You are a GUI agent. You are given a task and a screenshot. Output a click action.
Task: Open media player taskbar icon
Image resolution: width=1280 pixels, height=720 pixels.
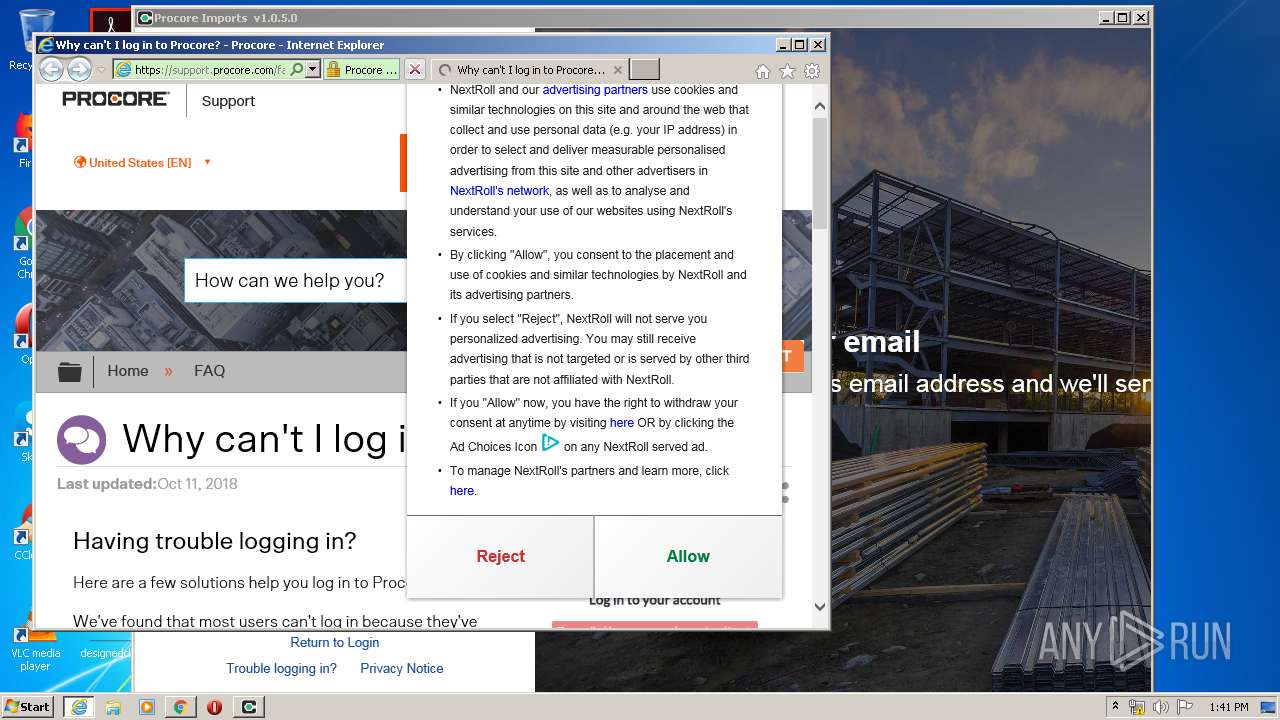click(x=146, y=707)
